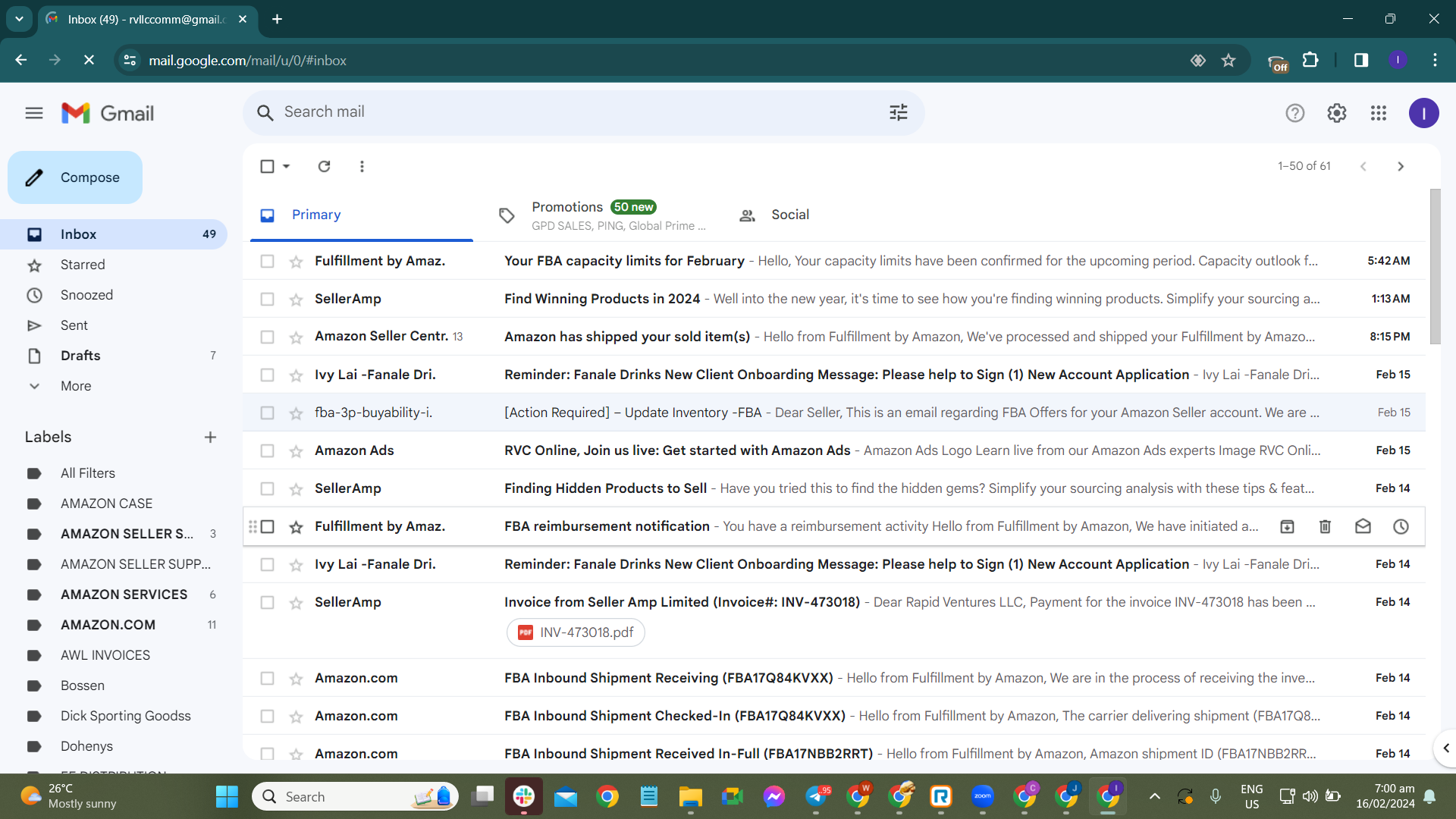The image size is (1456, 819).
Task: Create a new label with plus icon
Action: [210, 438]
